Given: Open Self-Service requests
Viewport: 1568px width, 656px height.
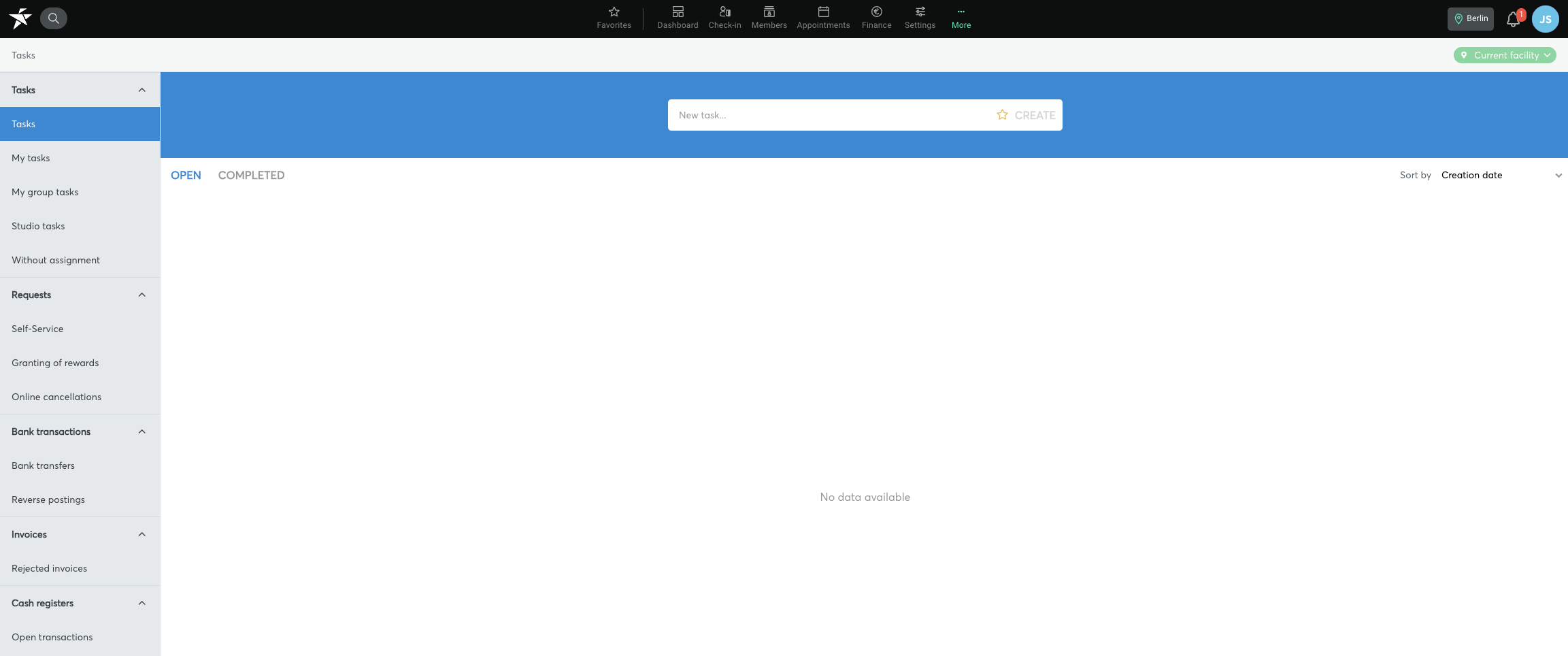Looking at the screenshot, I should point(80,329).
